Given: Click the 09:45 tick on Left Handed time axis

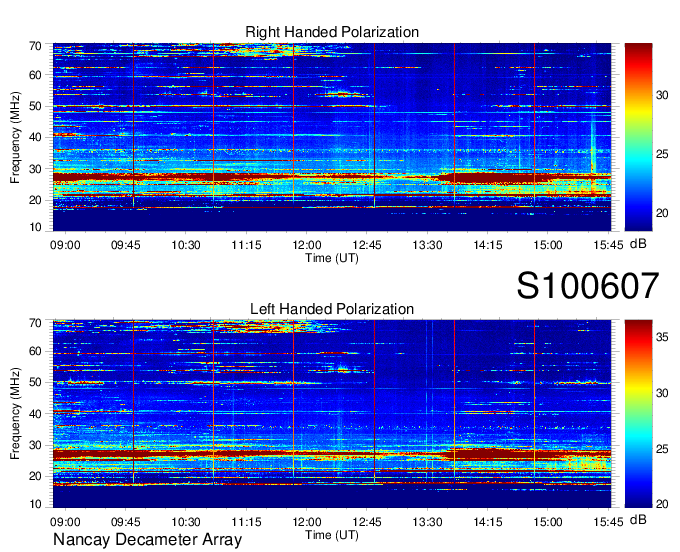Looking at the screenshot, I should (125, 522).
